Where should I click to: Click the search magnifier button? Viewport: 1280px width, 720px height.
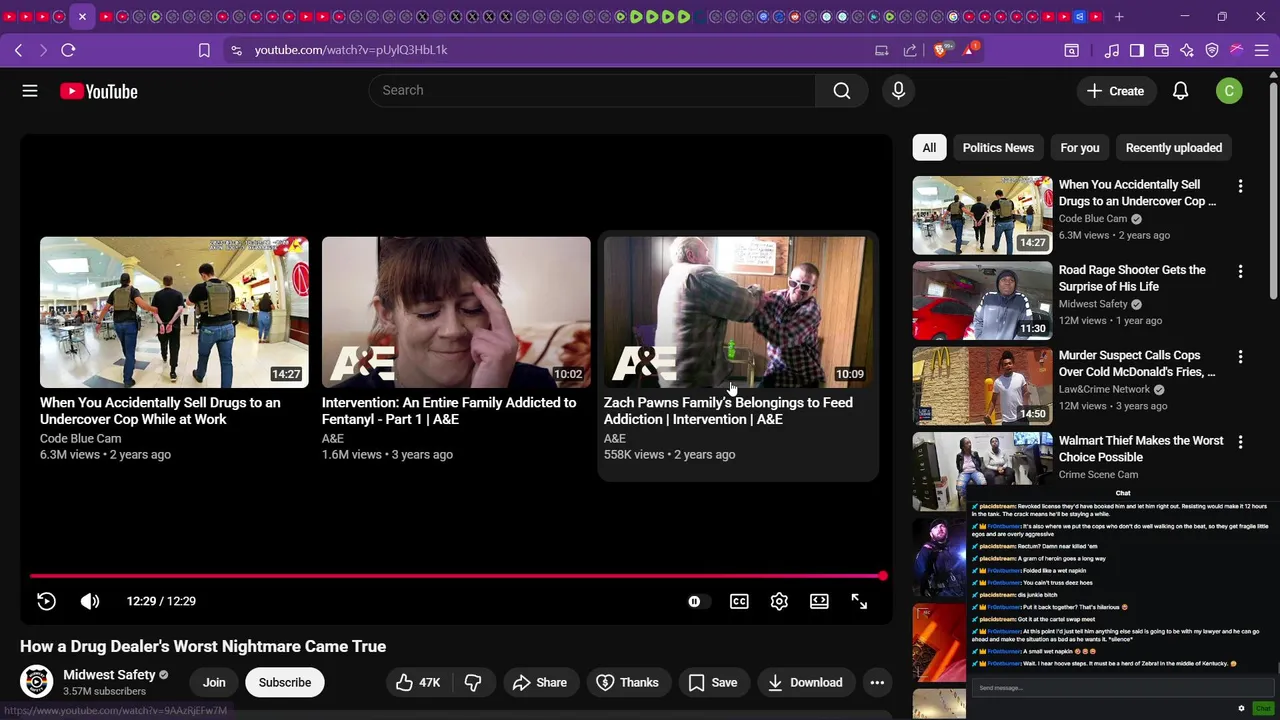(842, 91)
